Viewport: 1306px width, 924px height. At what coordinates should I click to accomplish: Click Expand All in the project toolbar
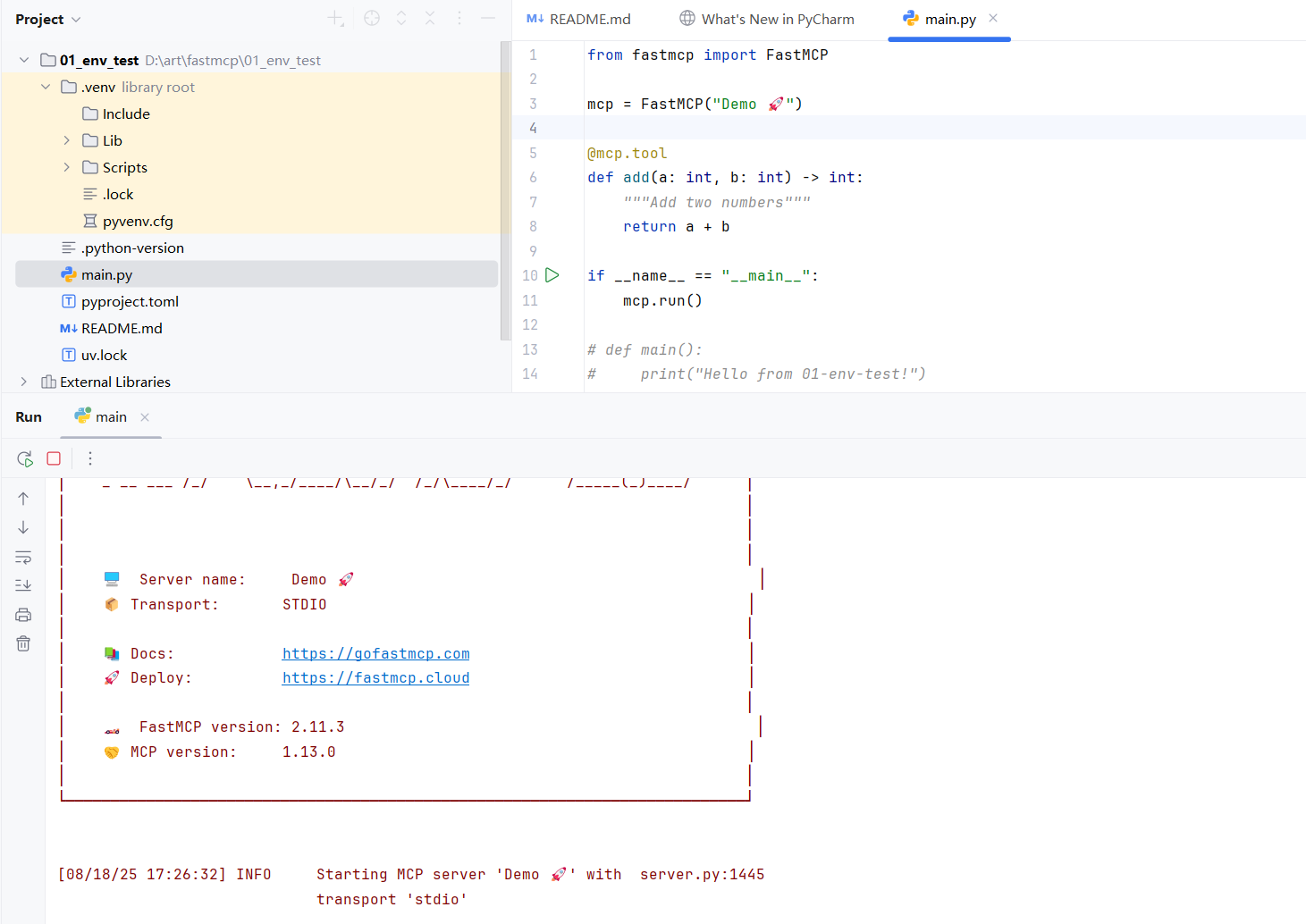[x=401, y=18]
